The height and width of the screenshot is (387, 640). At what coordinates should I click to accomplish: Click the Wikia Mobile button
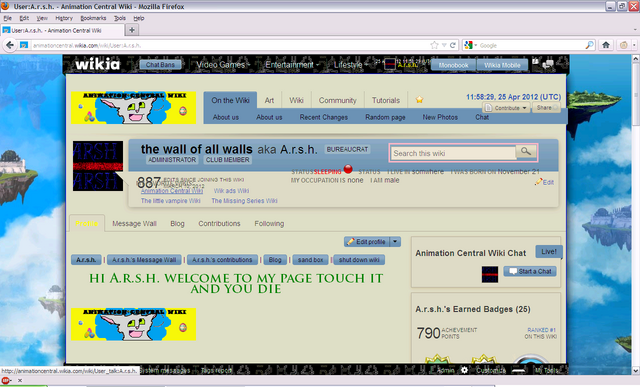[x=502, y=65]
